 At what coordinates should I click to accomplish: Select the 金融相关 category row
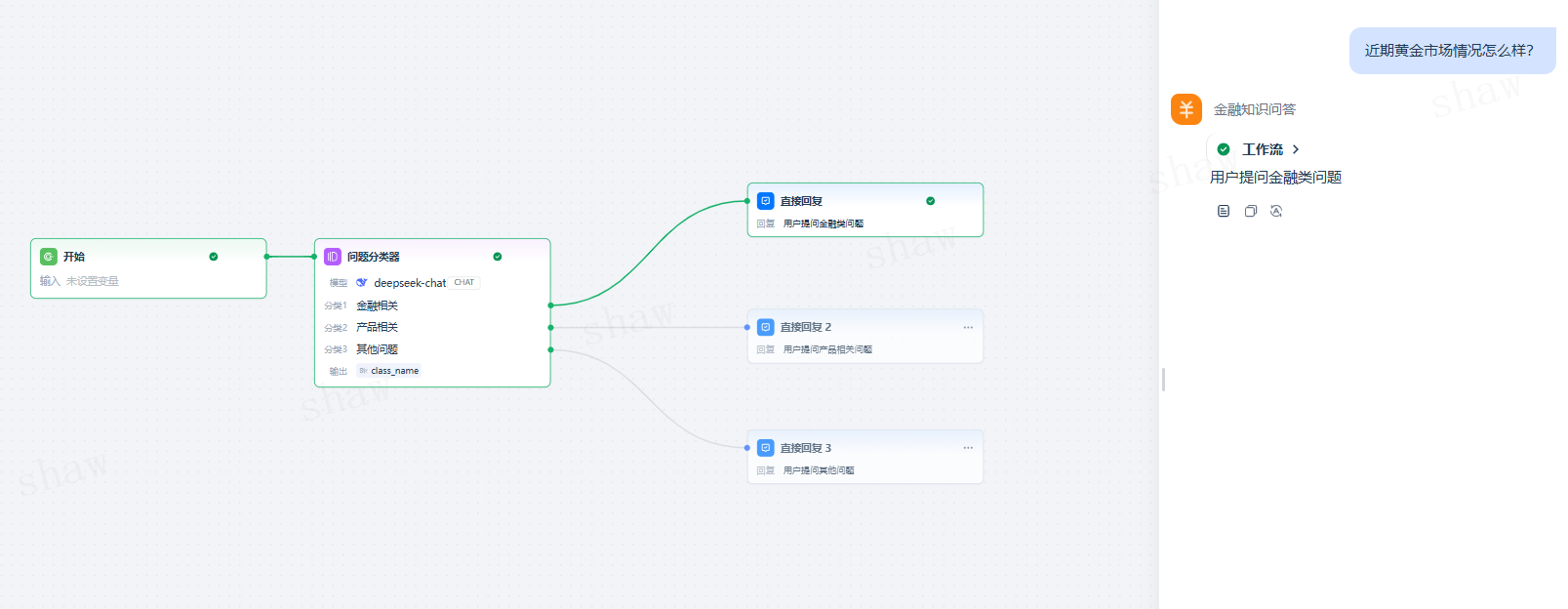point(377,305)
